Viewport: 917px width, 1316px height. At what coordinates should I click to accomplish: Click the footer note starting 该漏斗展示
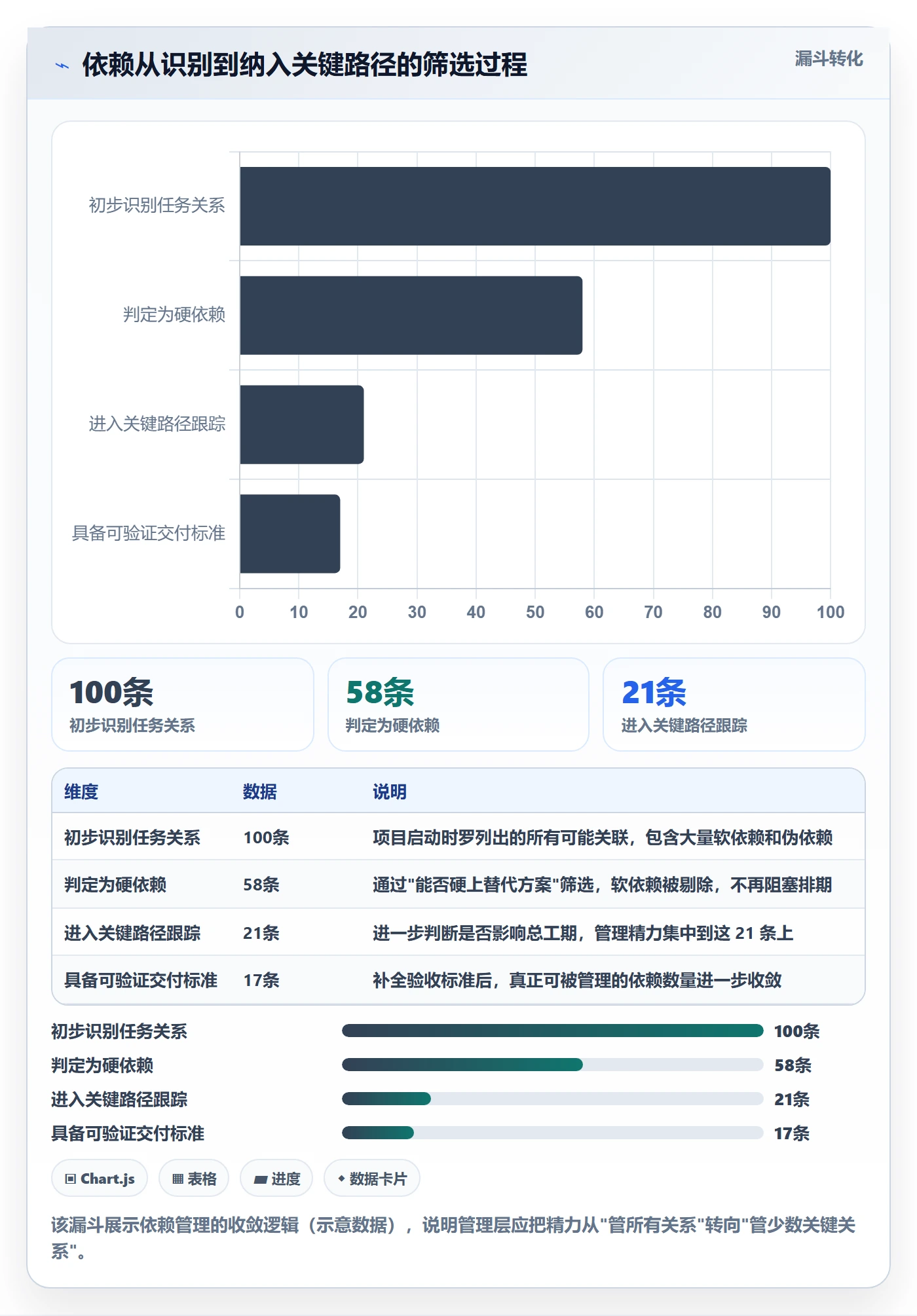(453, 1238)
